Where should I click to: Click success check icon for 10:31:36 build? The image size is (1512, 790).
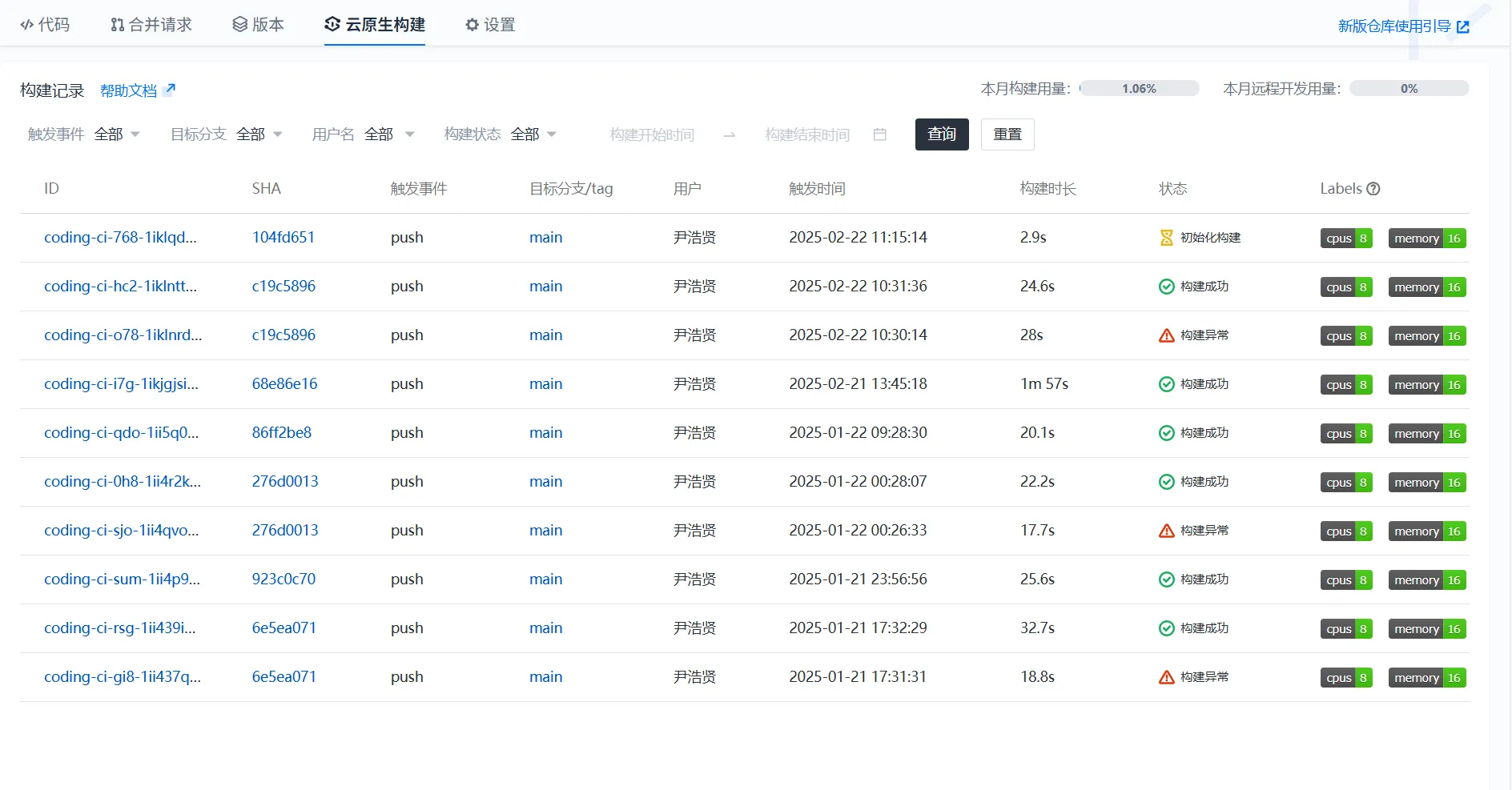pyautogui.click(x=1167, y=287)
